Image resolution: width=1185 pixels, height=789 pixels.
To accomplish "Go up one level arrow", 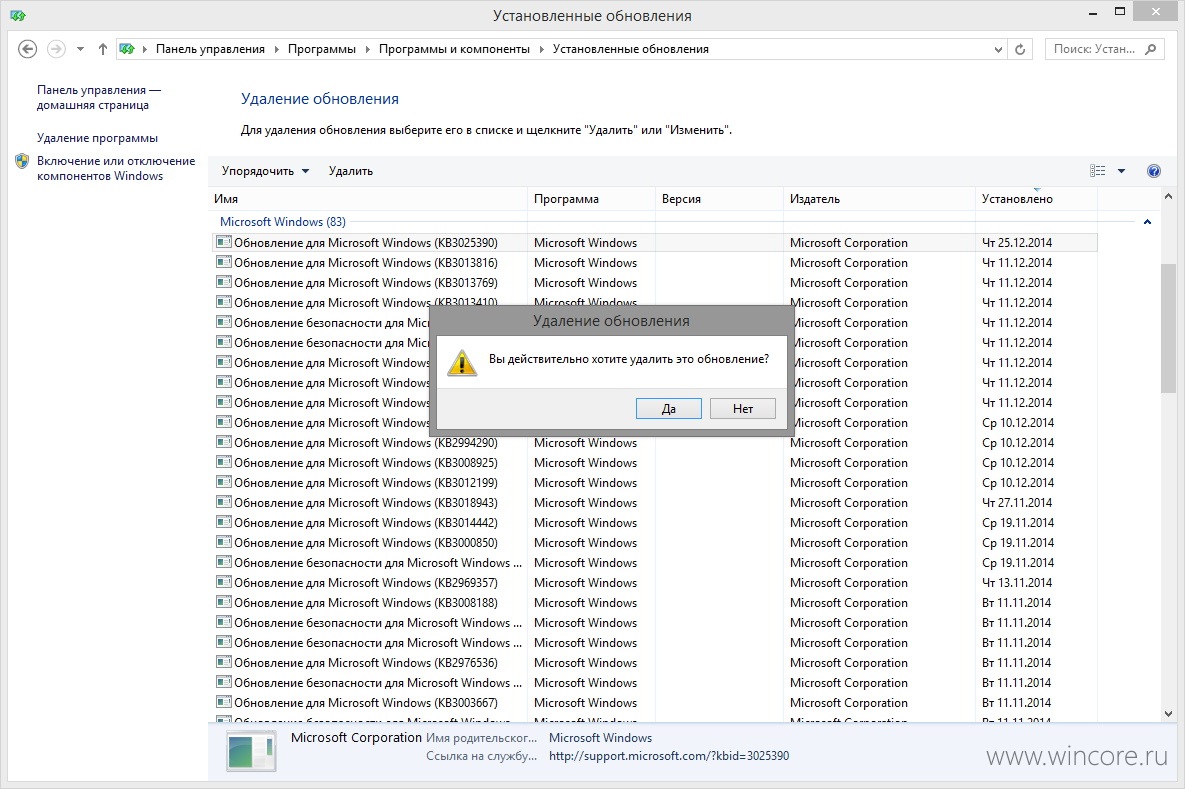I will click(x=103, y=49).
